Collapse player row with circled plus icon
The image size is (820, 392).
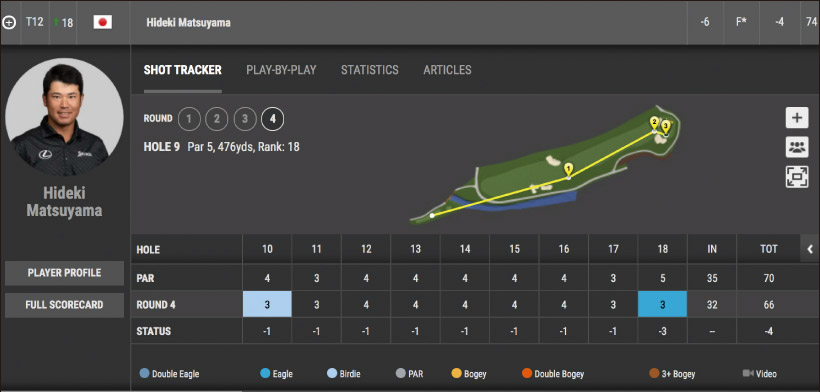[x=9, y=23]
